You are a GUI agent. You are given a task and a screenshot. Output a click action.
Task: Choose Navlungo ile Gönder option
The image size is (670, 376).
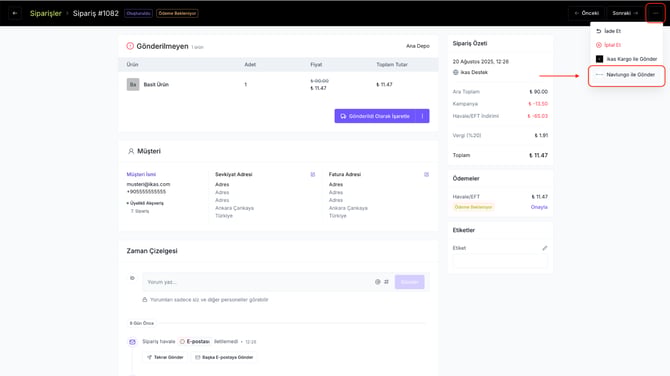[626, 75]
